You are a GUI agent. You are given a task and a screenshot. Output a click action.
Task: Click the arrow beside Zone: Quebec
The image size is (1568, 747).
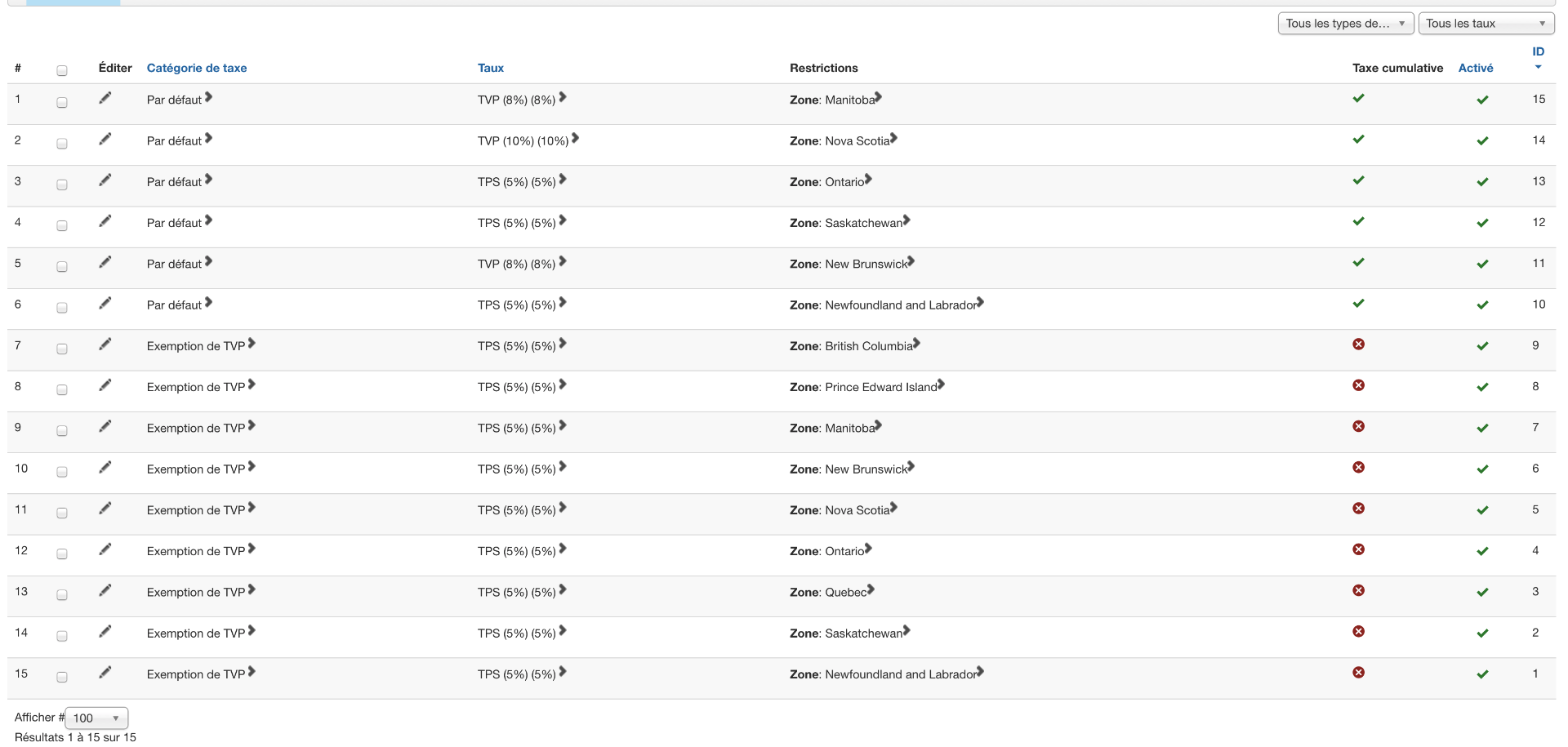pyautogui.click(x=871, y=589)
